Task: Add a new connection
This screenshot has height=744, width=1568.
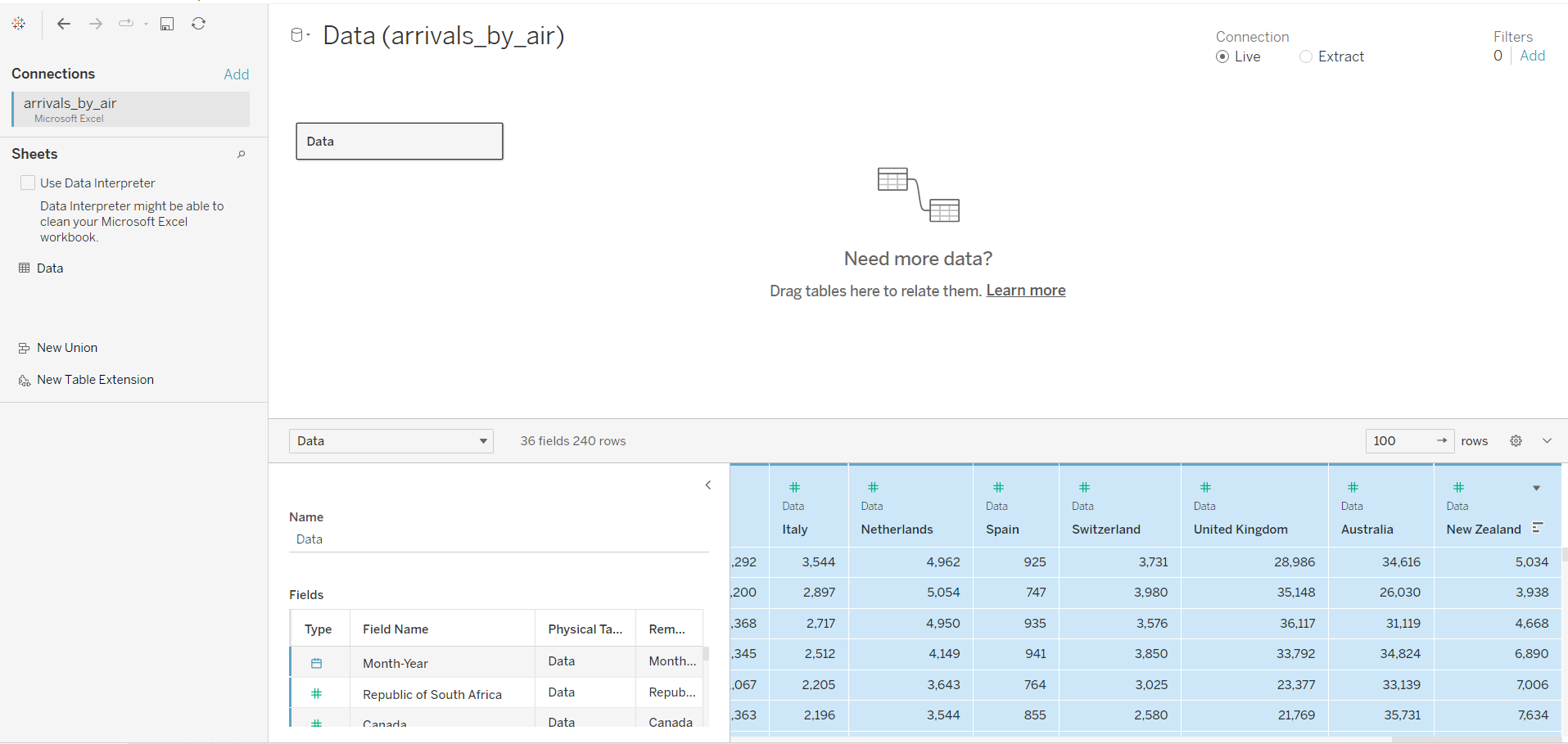Action: (236, 74)
